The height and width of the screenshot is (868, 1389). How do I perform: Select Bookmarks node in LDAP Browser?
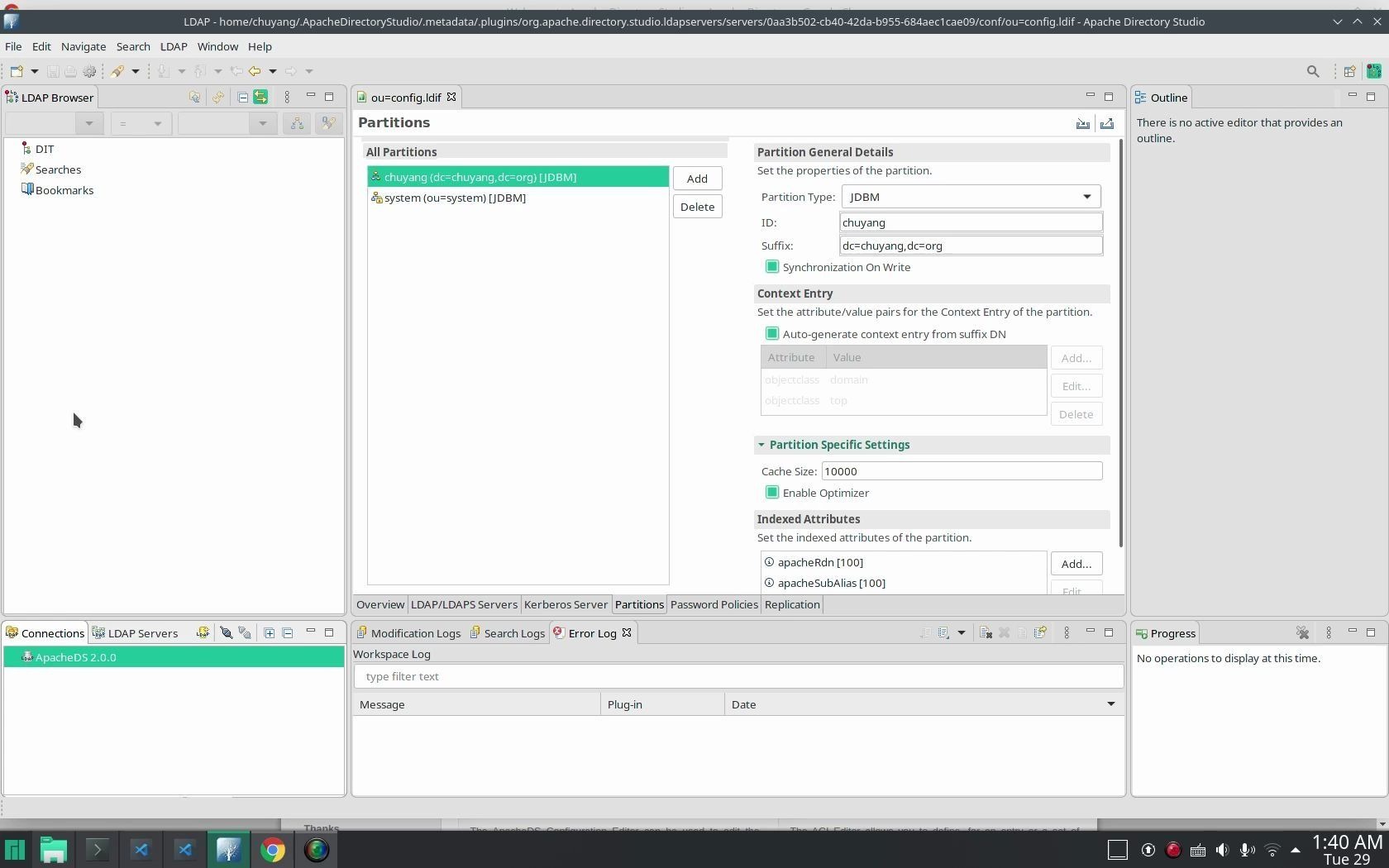click(x=57, y=190)
